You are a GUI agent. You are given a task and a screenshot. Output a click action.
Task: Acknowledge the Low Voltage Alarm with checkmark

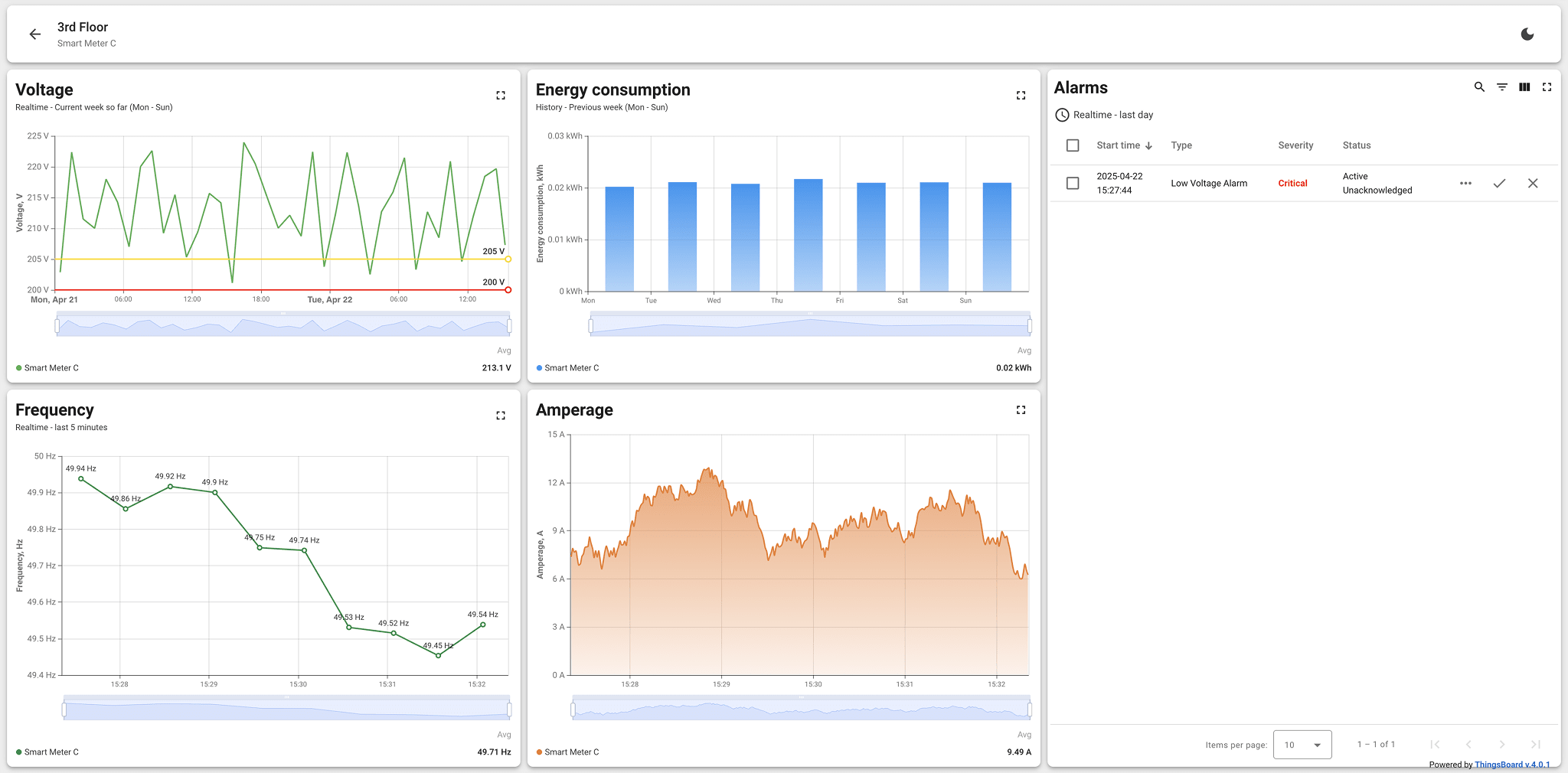(x=1499, y=184)
